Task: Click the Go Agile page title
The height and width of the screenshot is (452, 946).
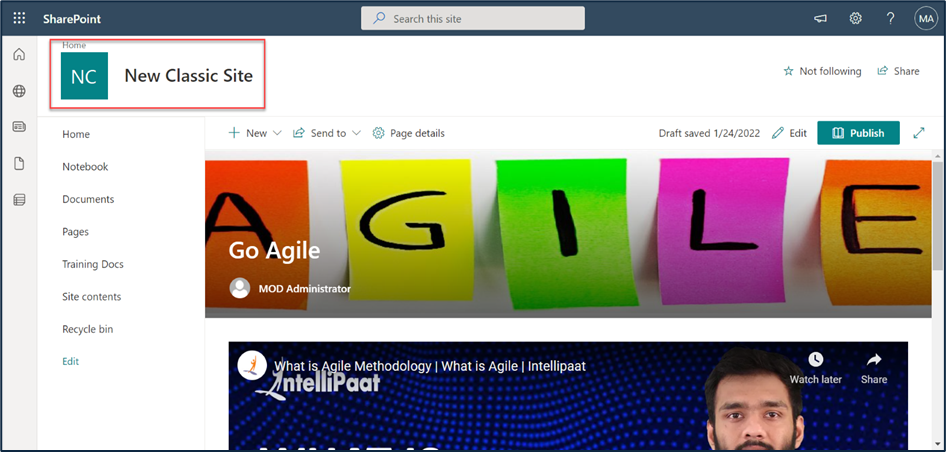Action: 274,250
